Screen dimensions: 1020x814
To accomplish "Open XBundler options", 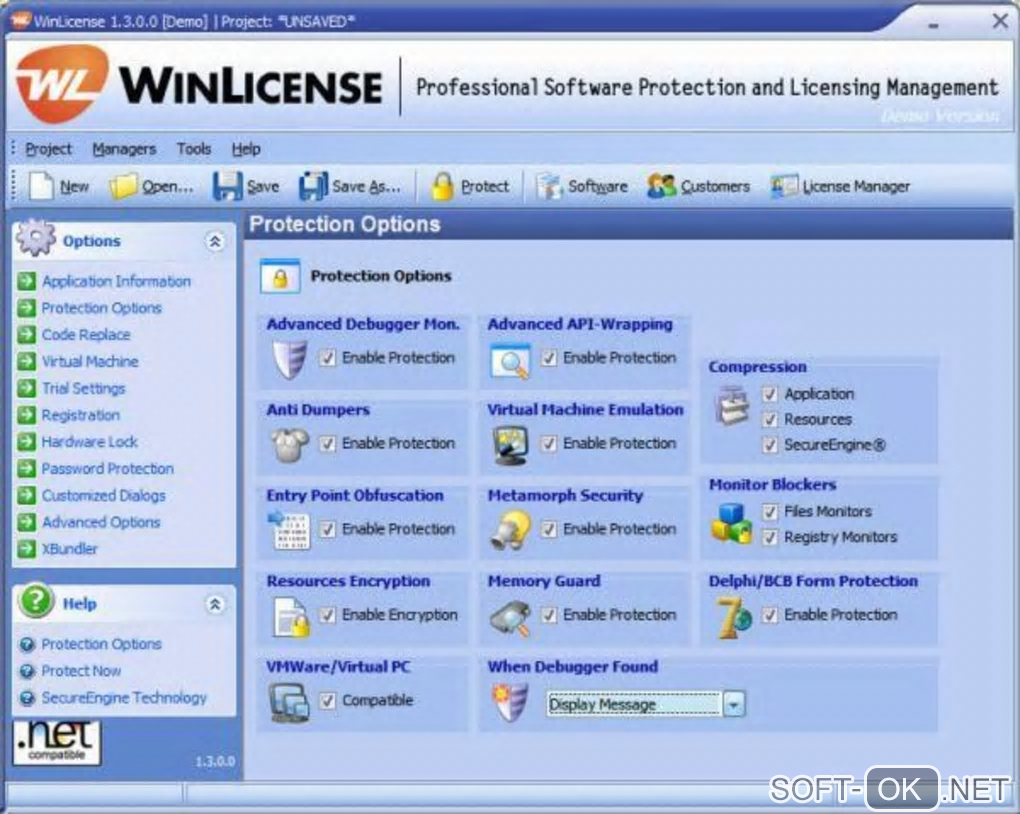I will coord(70,549).
